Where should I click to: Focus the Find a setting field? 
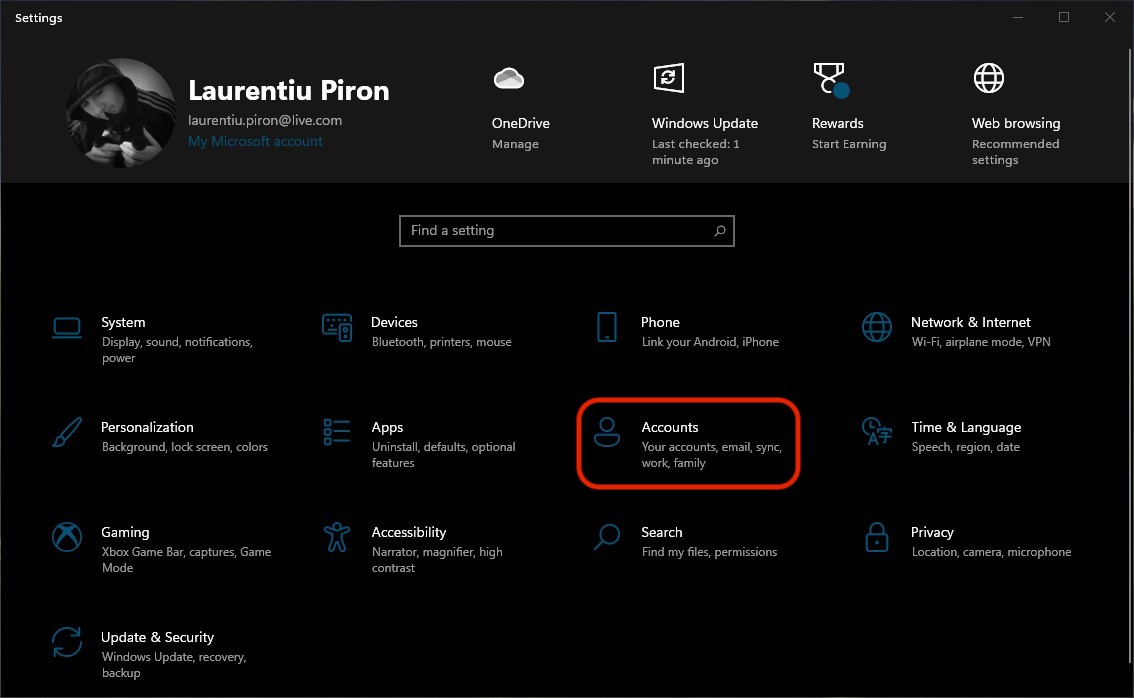click(567, 231)
